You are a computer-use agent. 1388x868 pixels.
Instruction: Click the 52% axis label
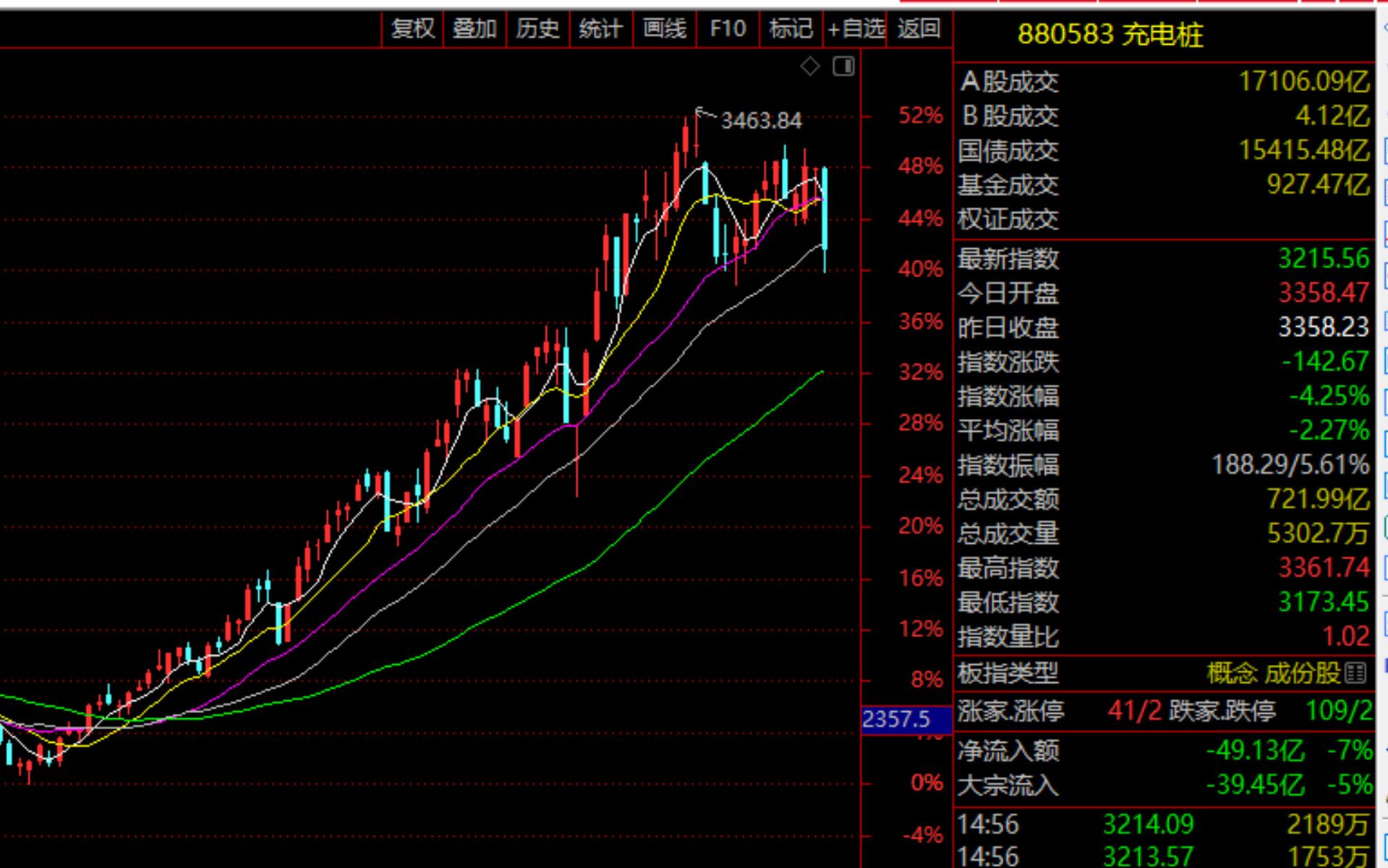[x=921, y=116]
